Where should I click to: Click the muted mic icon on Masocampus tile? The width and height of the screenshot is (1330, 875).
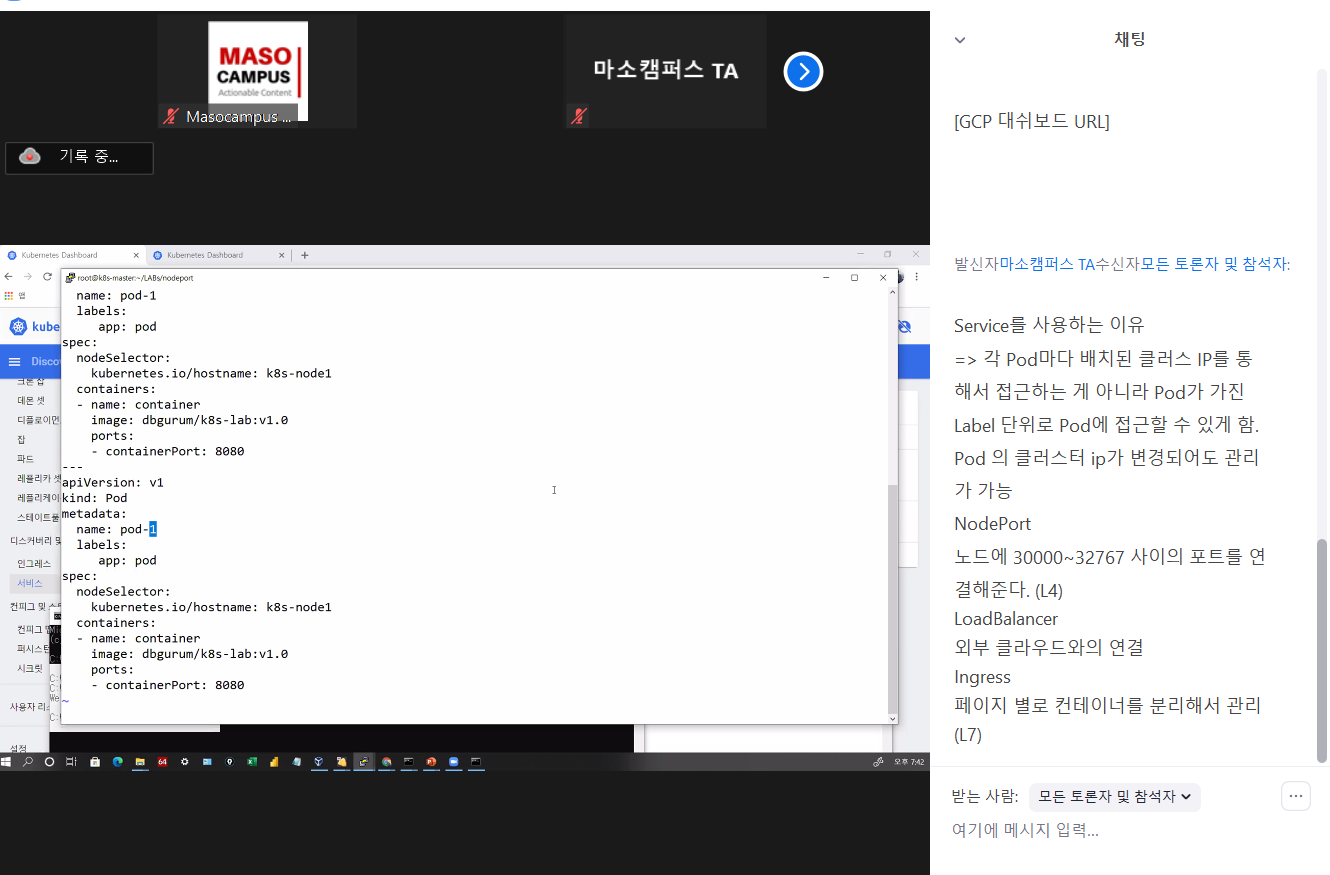coord(171,117)
